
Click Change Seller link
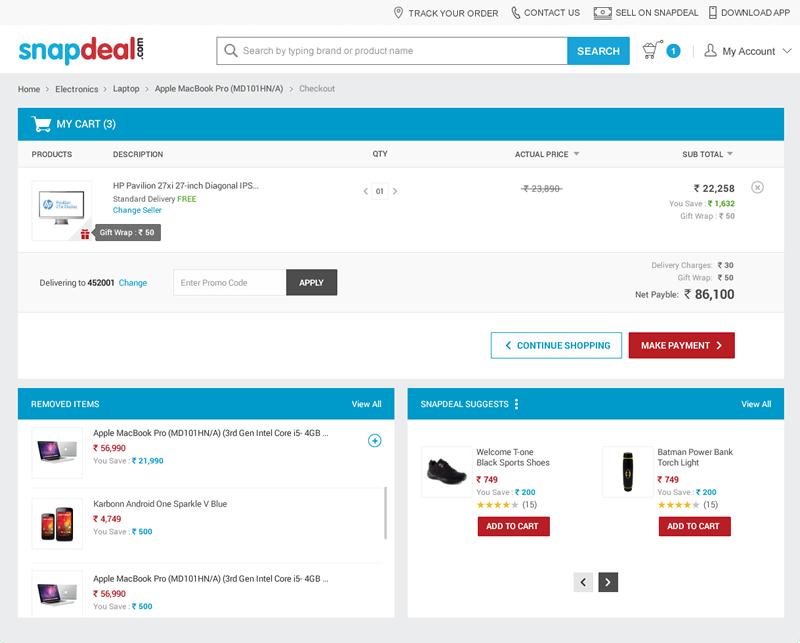click(137, 210)
